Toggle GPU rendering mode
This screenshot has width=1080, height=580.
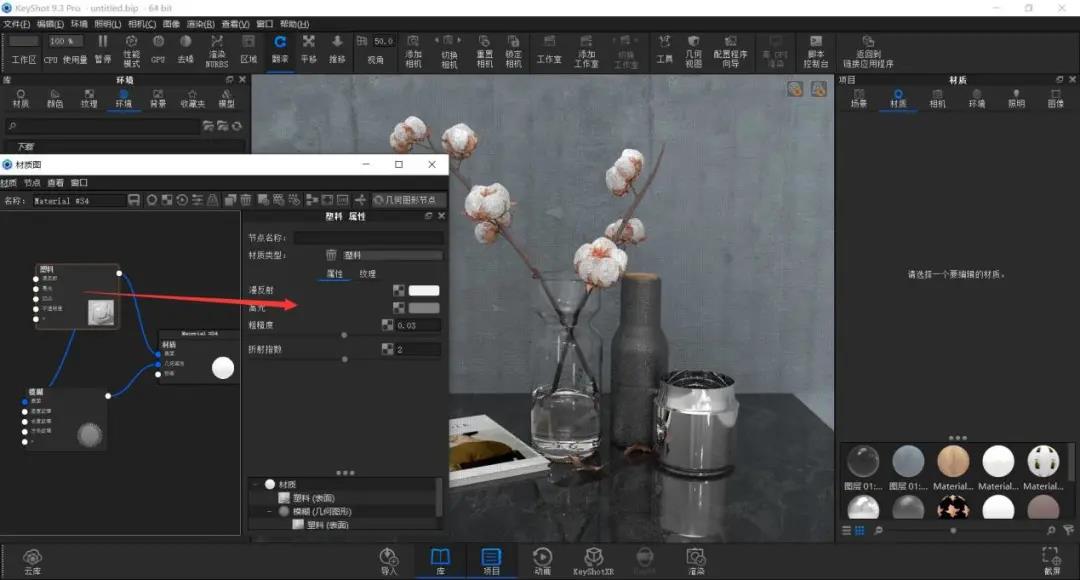(x=158, y=50)
